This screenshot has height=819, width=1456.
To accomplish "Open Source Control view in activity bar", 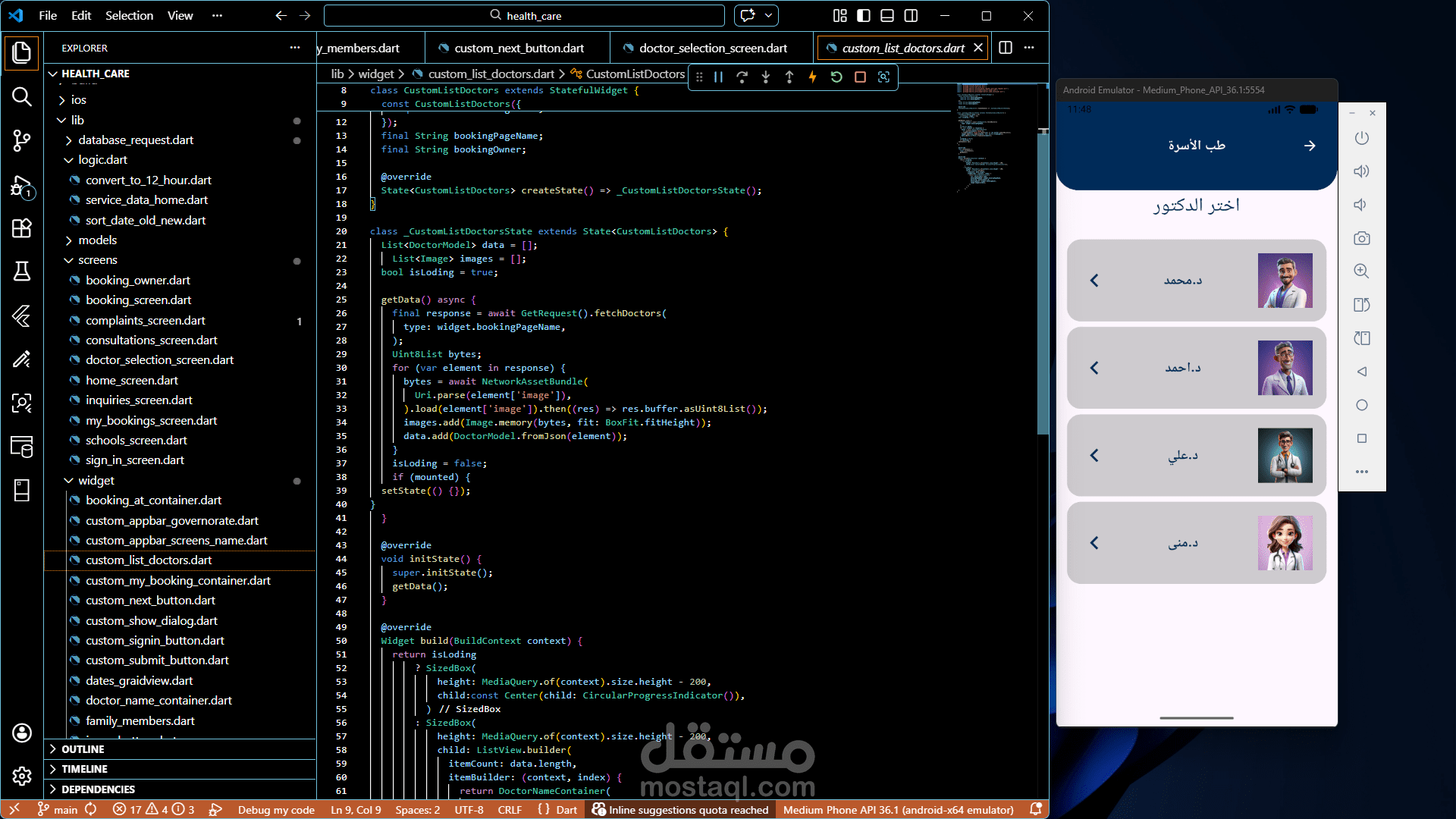I will 22,140.
